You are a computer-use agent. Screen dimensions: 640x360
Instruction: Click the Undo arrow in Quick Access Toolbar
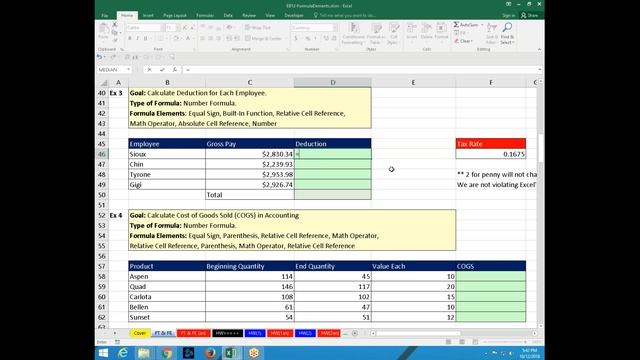(x=100, y=57)
